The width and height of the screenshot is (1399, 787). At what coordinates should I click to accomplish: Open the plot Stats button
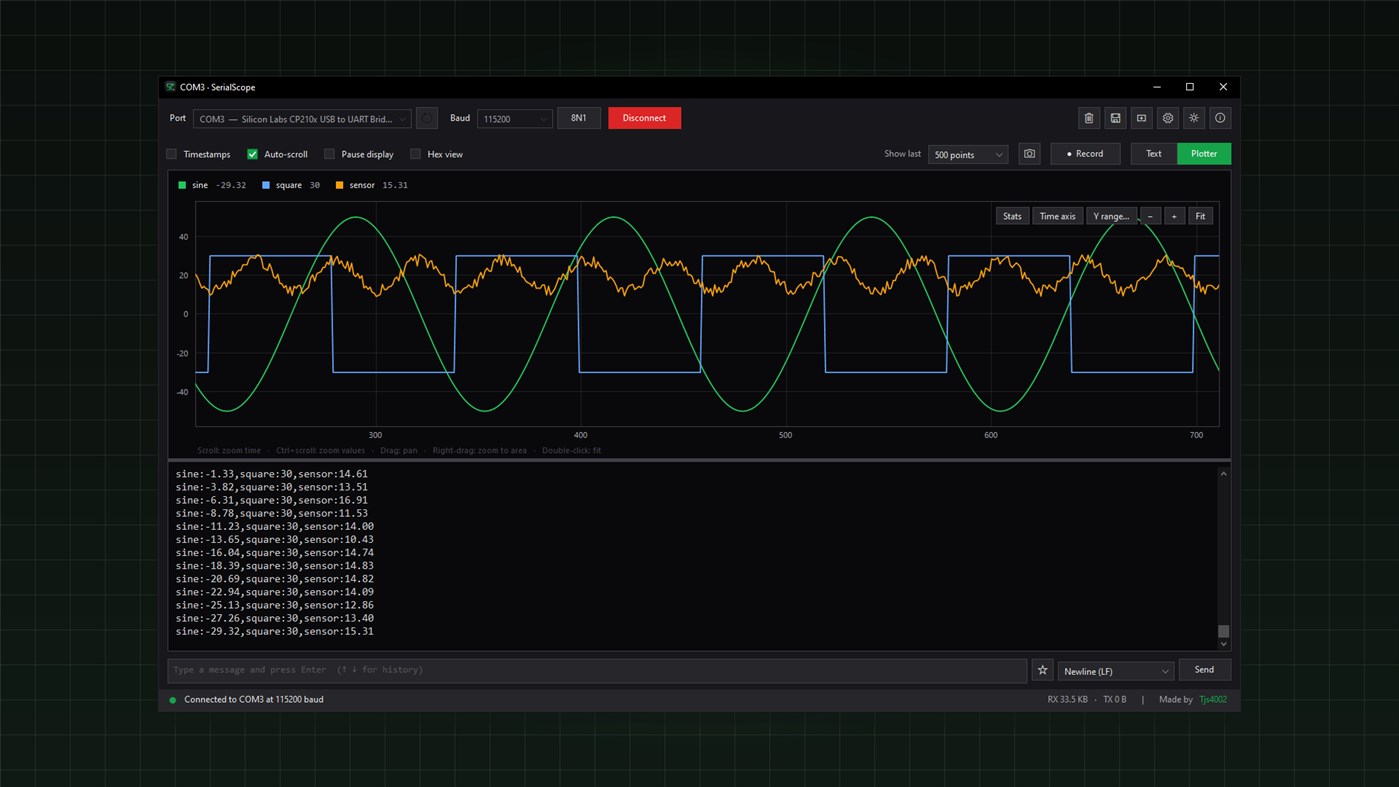click(1012, 216)
